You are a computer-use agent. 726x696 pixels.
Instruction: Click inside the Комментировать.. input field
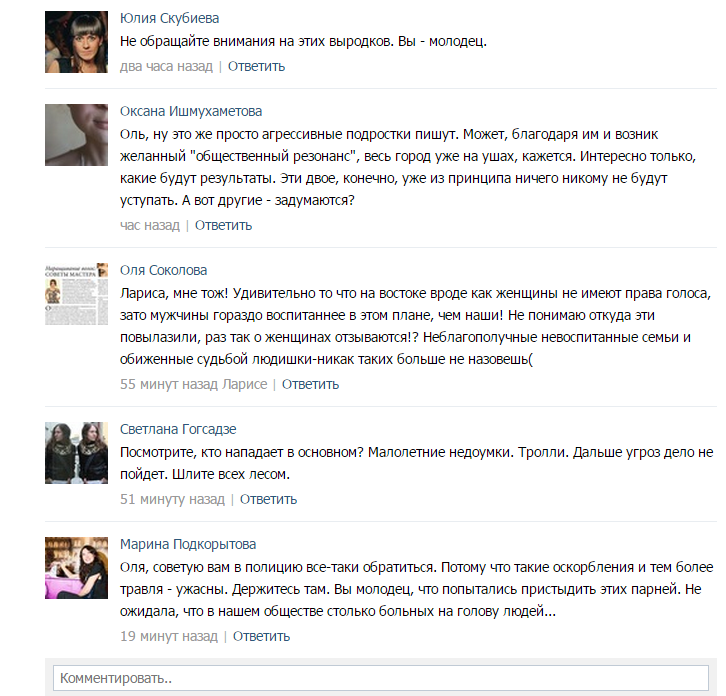(x=381, y=678)
